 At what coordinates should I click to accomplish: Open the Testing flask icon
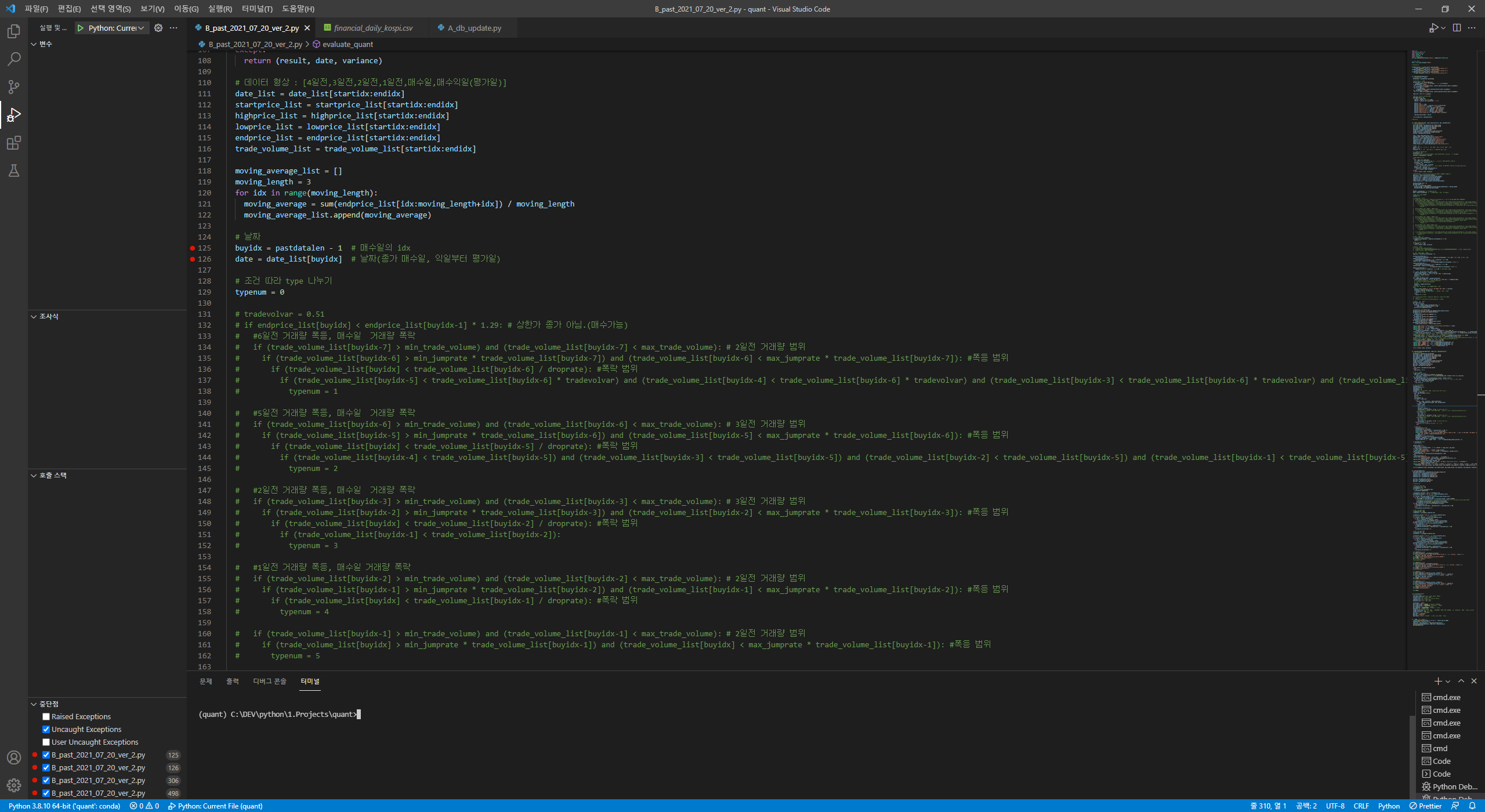[14, 171]
